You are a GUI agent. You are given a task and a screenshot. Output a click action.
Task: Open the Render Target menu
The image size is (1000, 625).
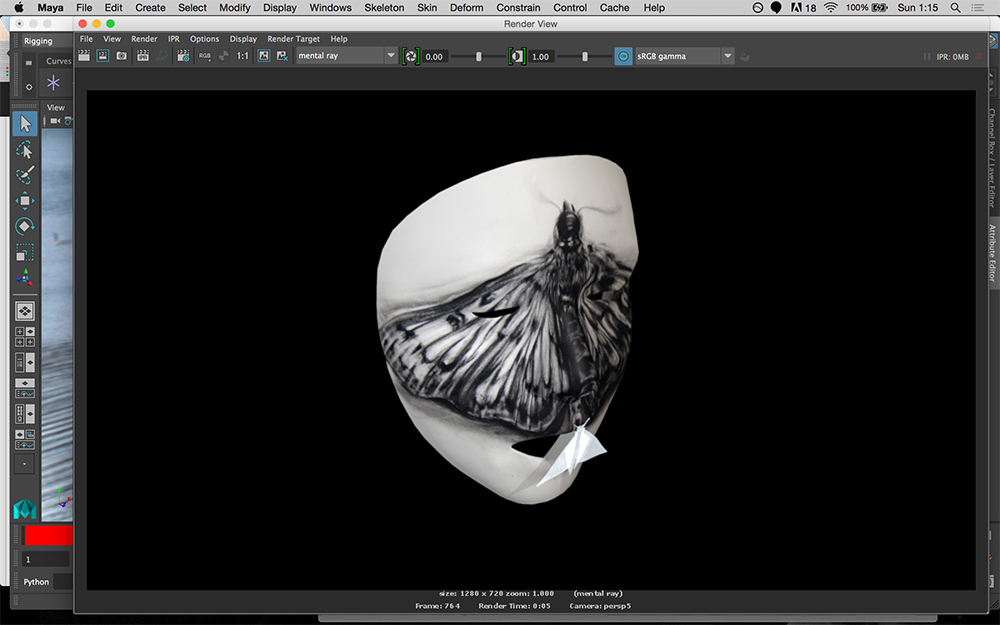coord(293,39)
